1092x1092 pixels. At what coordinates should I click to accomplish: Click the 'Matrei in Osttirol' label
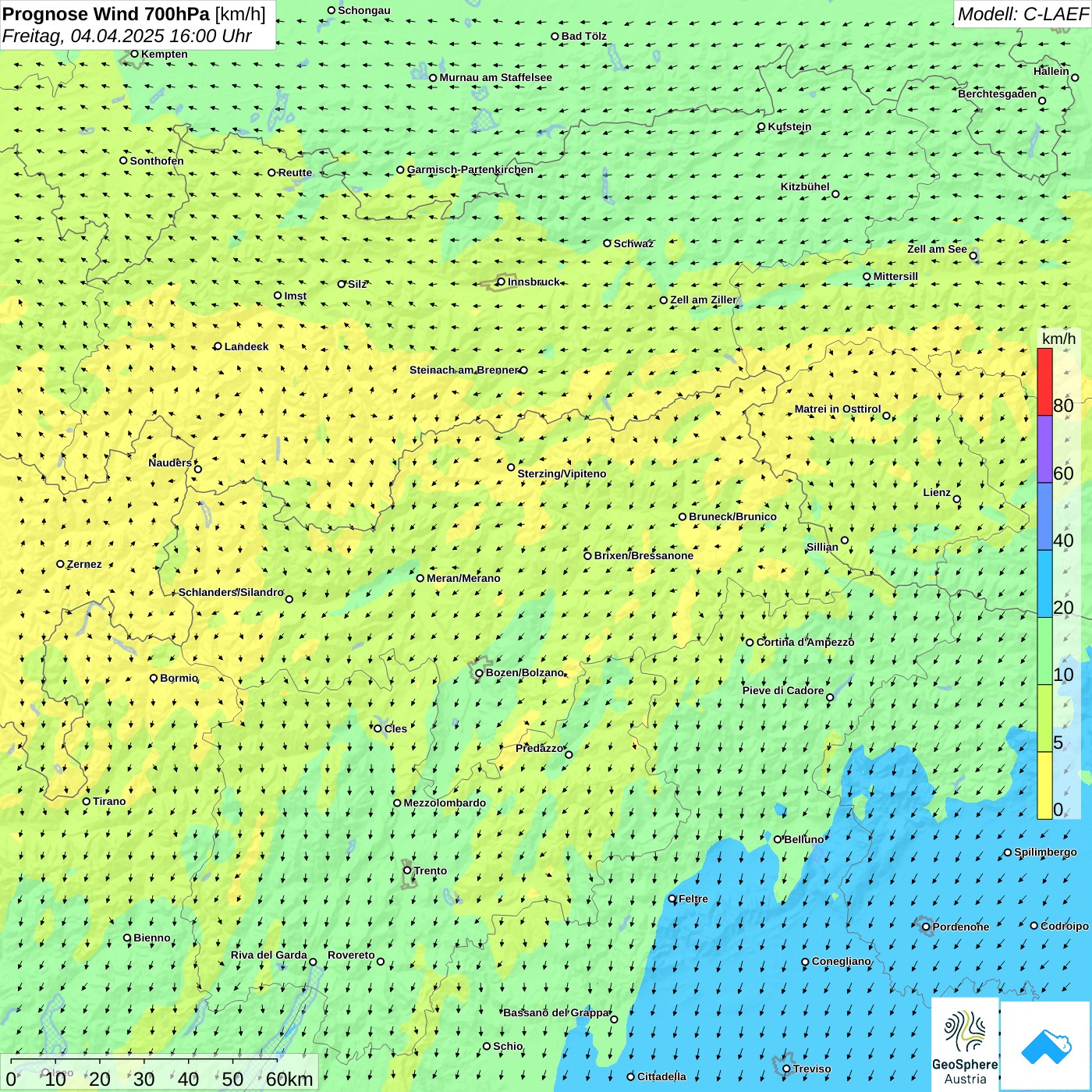tap(838, 409)
